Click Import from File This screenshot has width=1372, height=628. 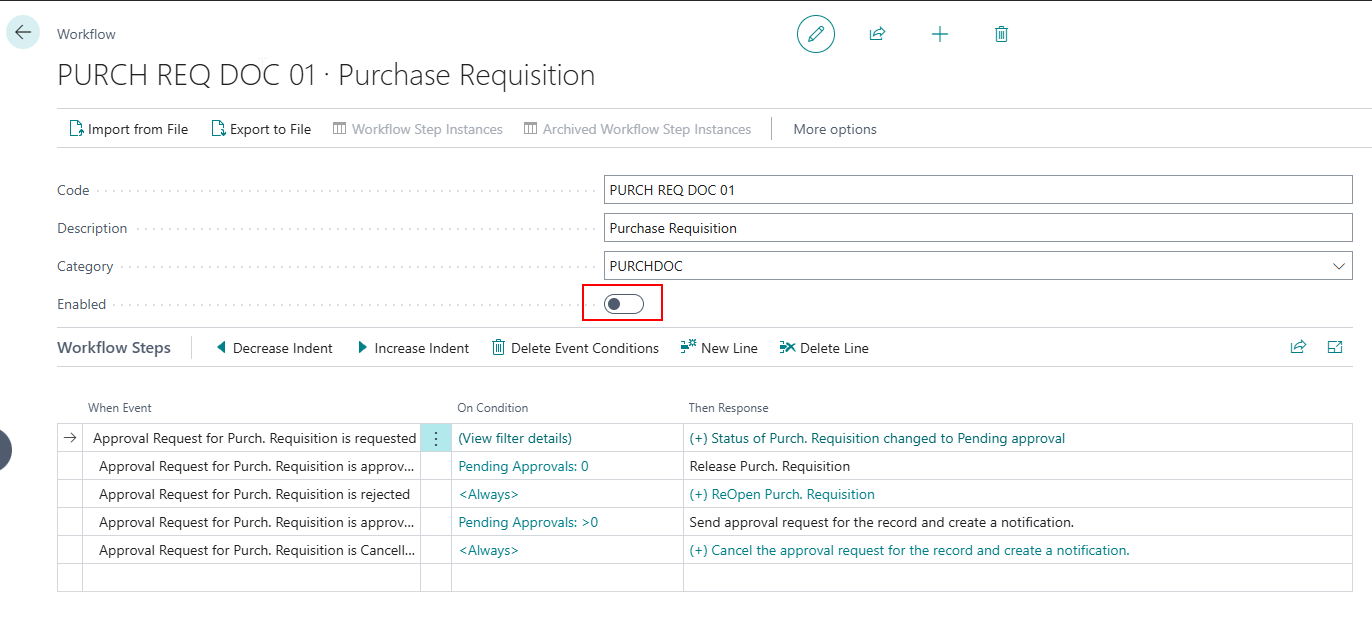pyautogui.click(x=128, y=129)
